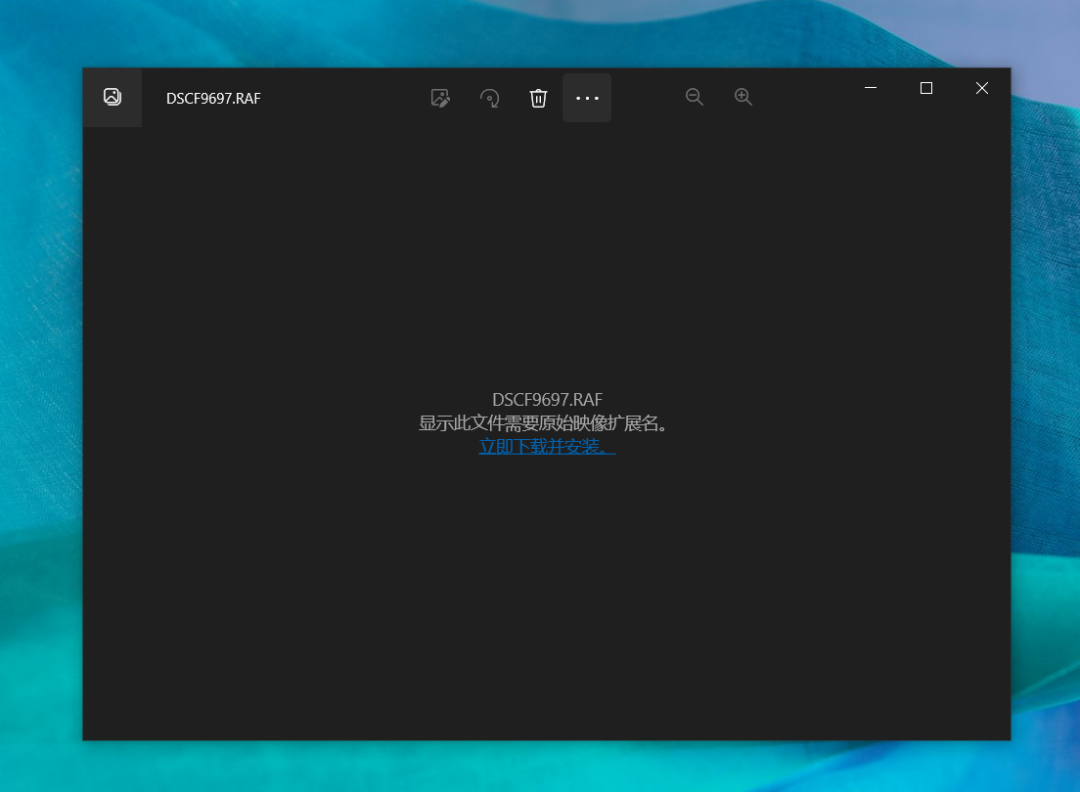Viewport: 1080px width, 792px height.
Task: Zoom in with the plus magnifier
Action: pos(743,97)
